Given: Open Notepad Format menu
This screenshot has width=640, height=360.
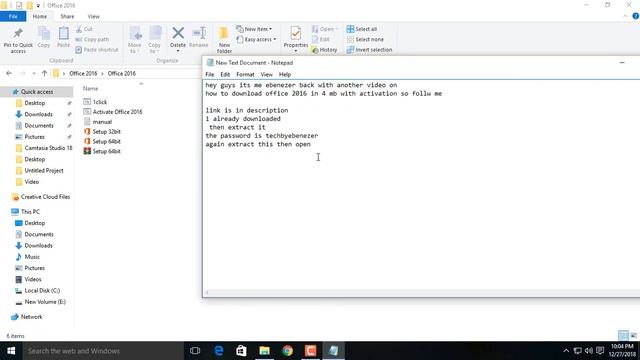Looking at the screenshot, I should (245, 75).
